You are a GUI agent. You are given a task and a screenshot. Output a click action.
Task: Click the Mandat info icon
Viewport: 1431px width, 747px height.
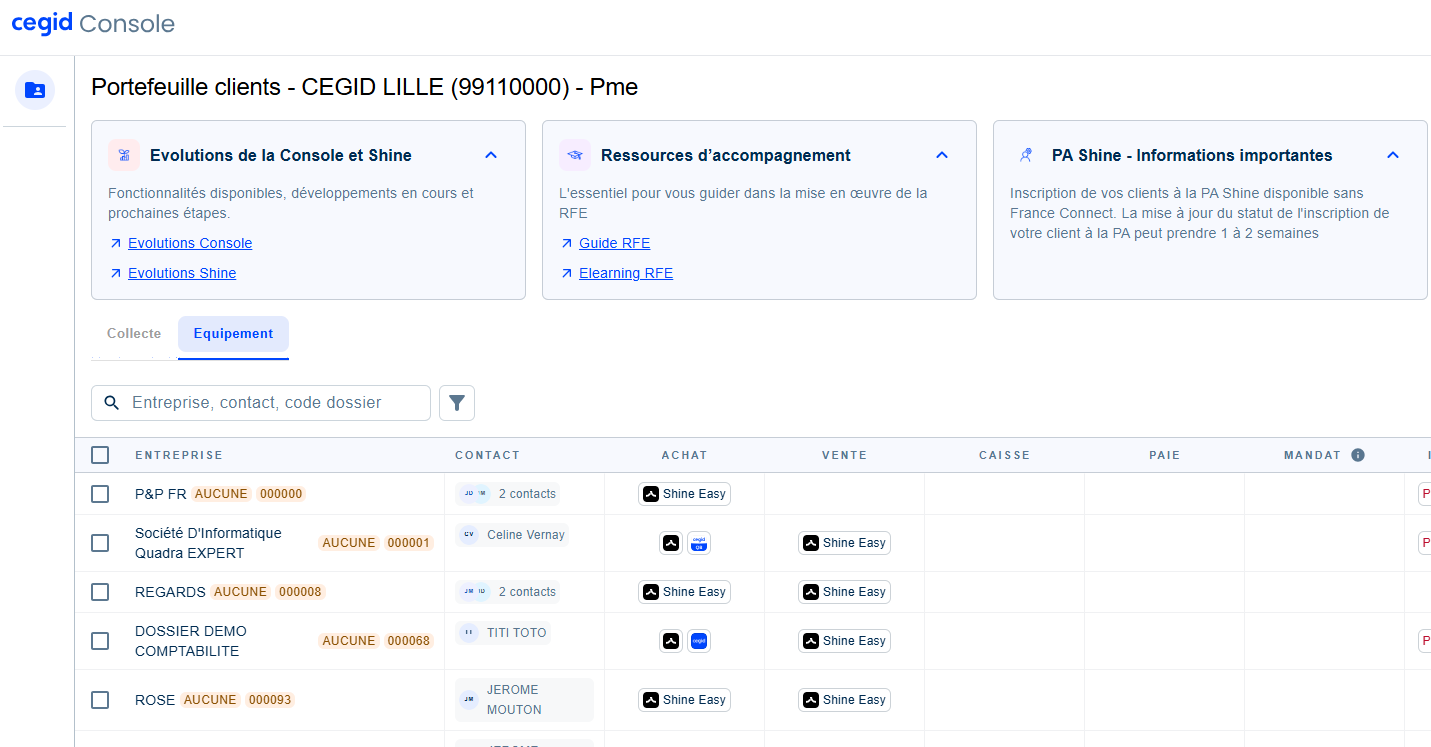click(x=1358, y=455)
